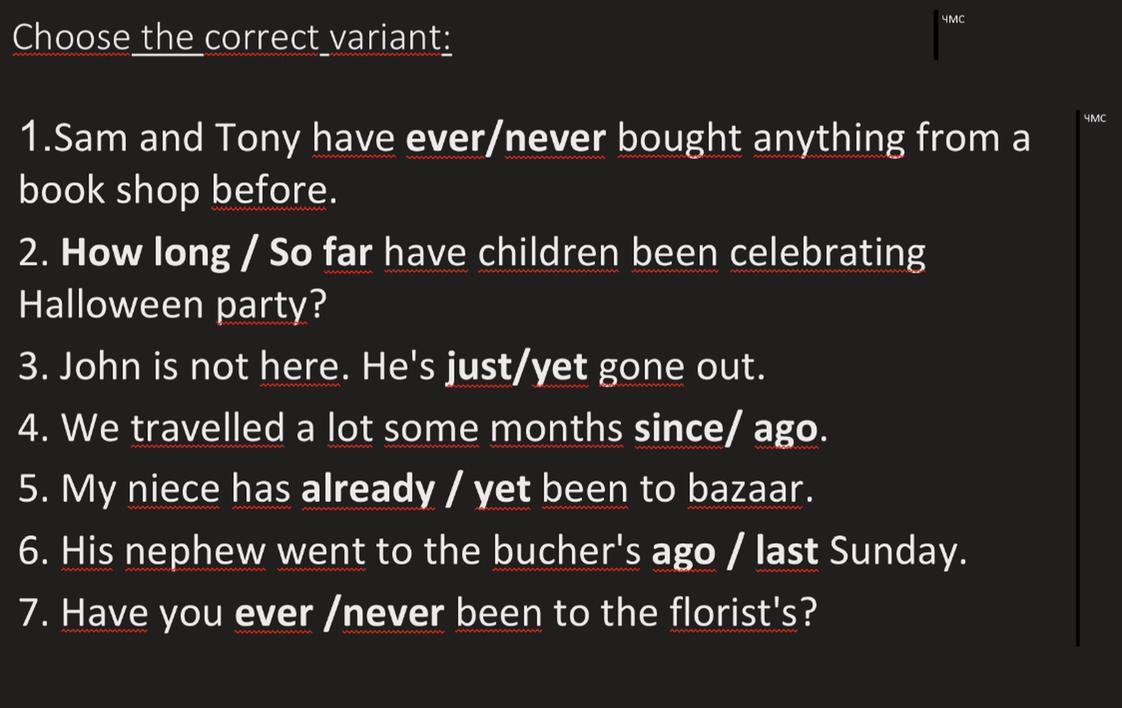This screenshot has height=708, width=1122.
Task: Click the word 'Halloween' in sentence 2
Action: click(x=112, y=304)
